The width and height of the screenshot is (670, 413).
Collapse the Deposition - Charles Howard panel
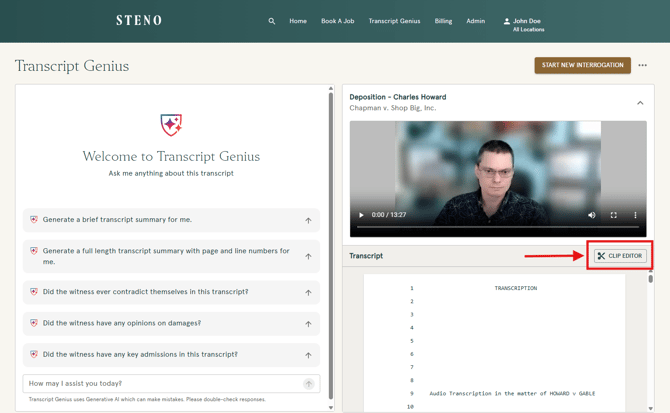640,103
